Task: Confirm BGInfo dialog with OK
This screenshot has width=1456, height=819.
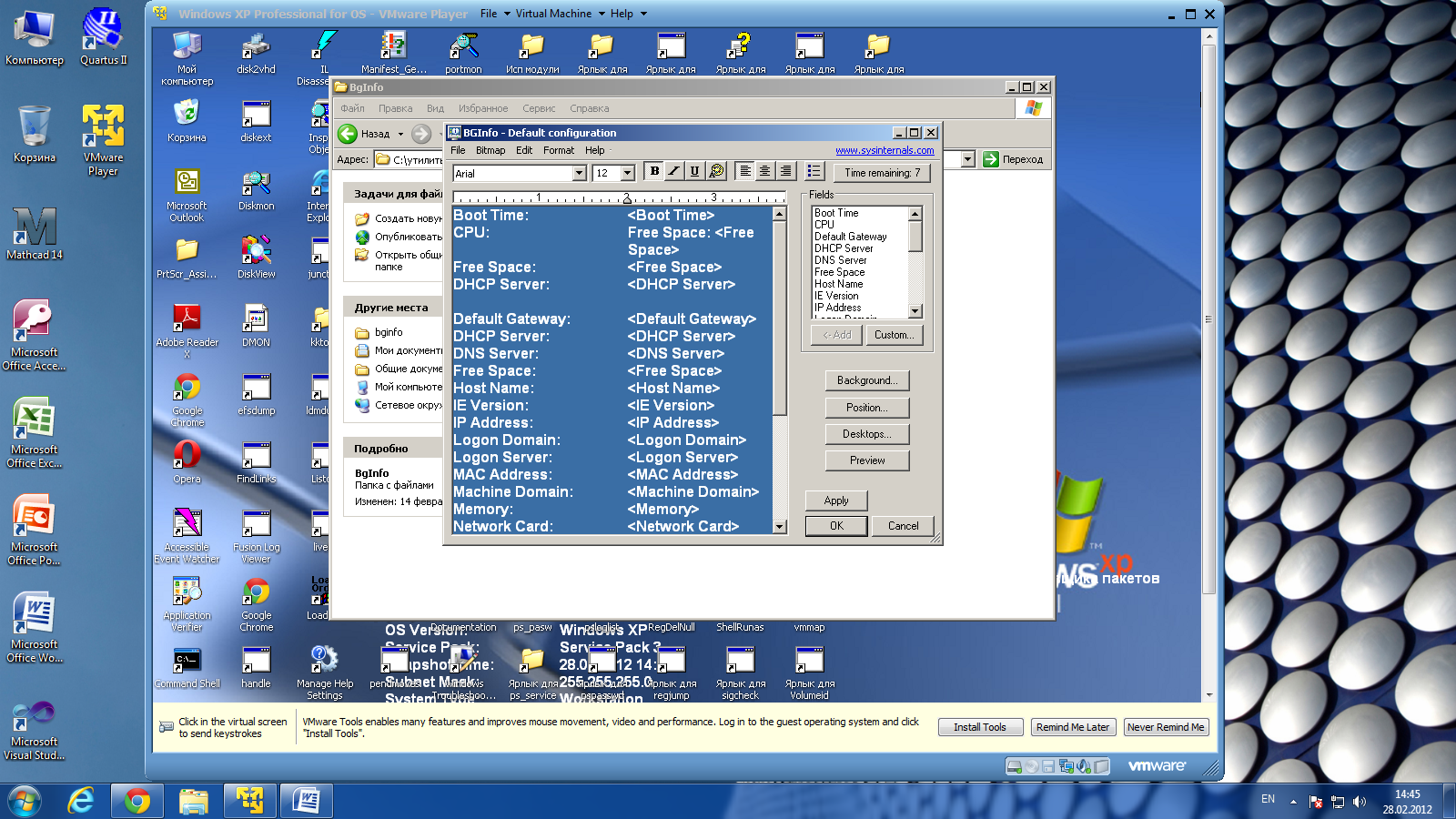Action: (x=836, y=526)
